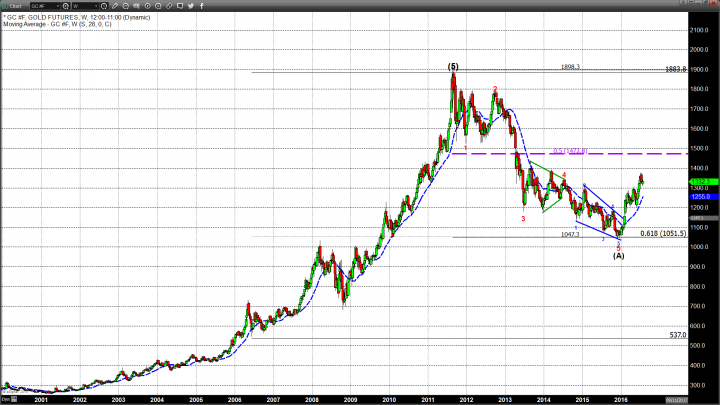This screenshot has width=720, height=405.
Task: Click the 537.0 price level label
Action: pyautogui.click(x=676, y=335)
